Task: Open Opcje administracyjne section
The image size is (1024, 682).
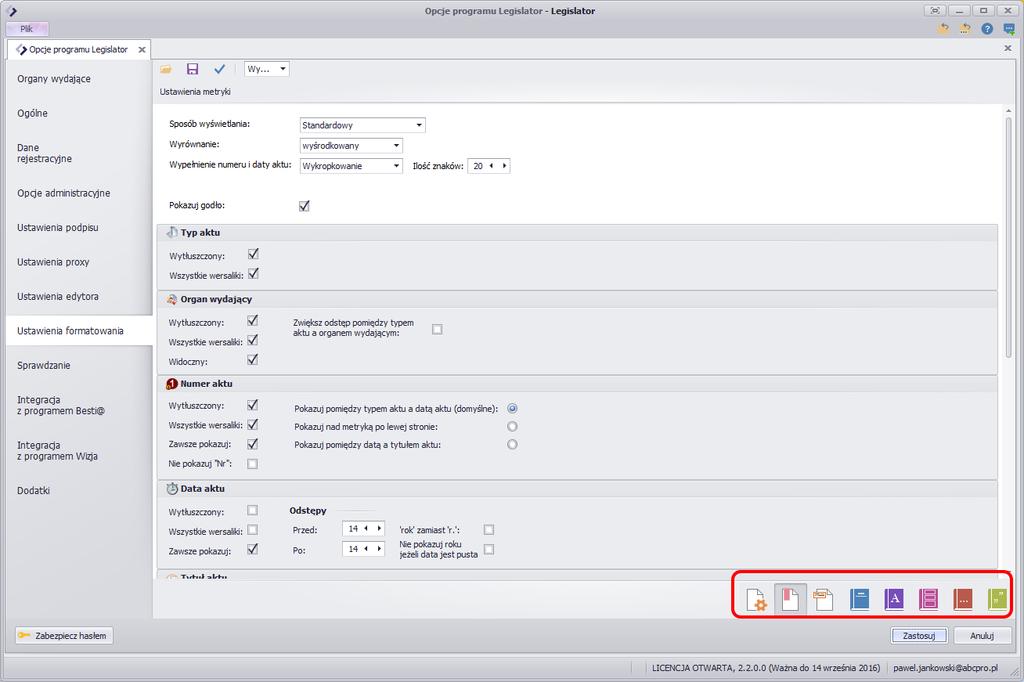Action: (x=64, y=193)
